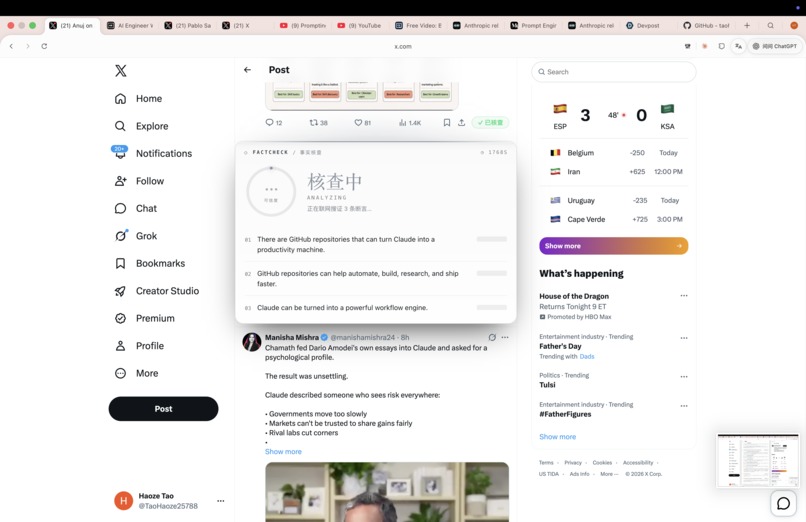The height and width of the screenshot is (522, 806).
Task: Open the floating chat bubble button
Action: coord(783,504)
